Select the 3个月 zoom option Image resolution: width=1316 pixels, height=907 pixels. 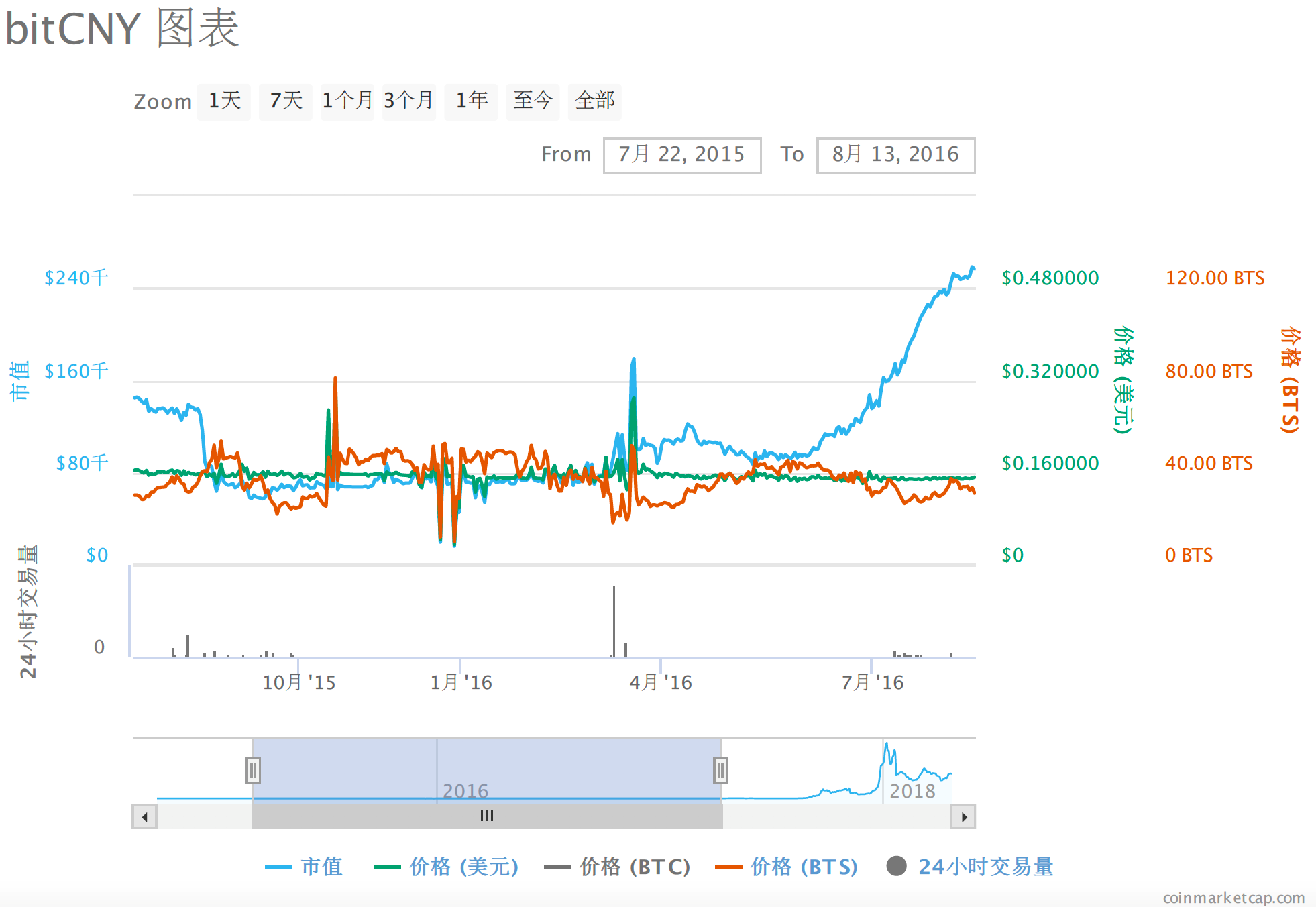coord(408,101)
